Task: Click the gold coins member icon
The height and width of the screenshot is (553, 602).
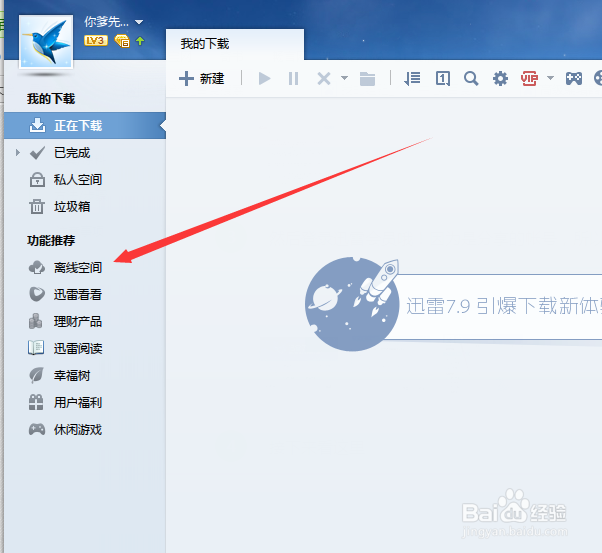Action: 122,41
